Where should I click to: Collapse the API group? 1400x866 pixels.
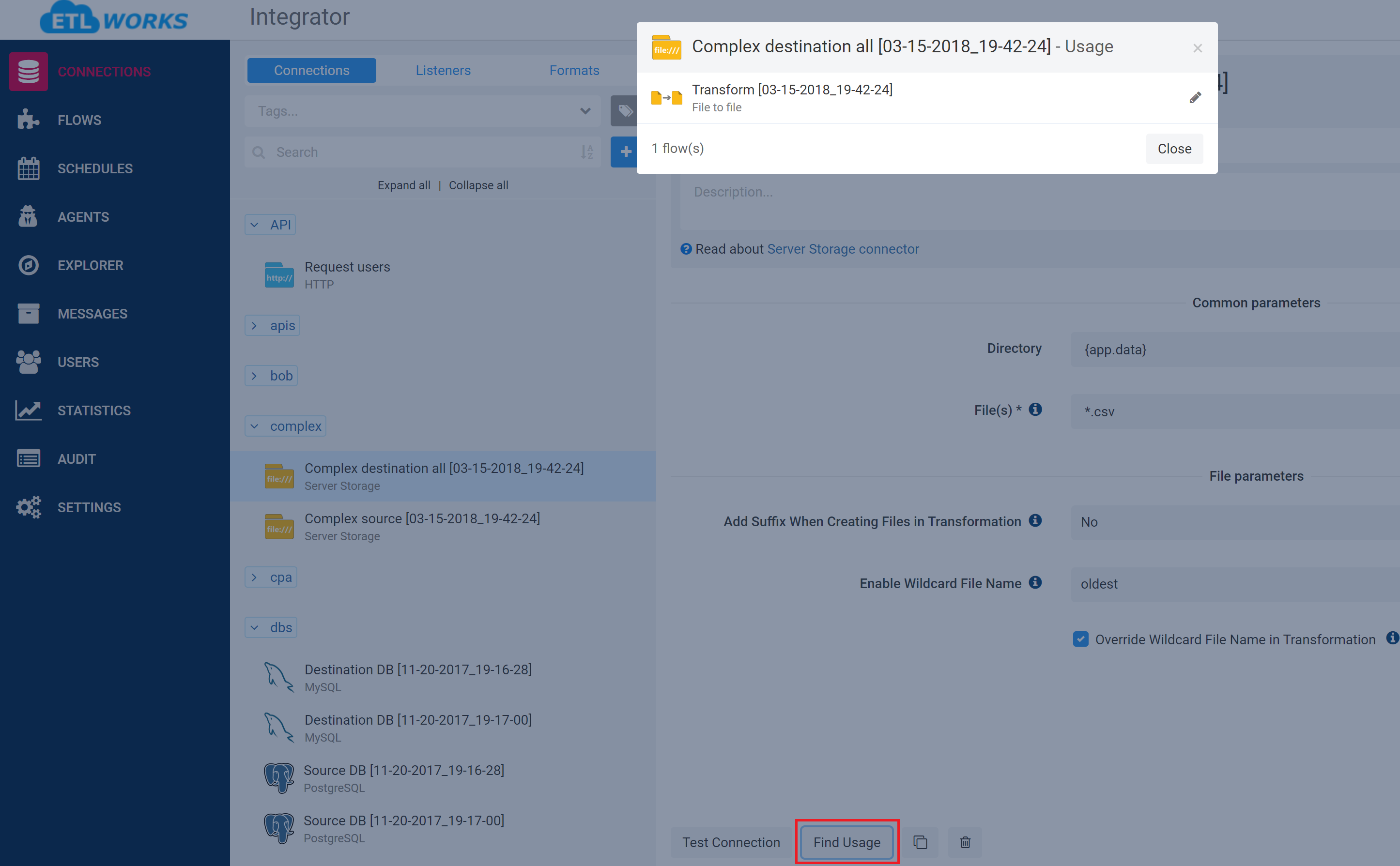point(270,225)
